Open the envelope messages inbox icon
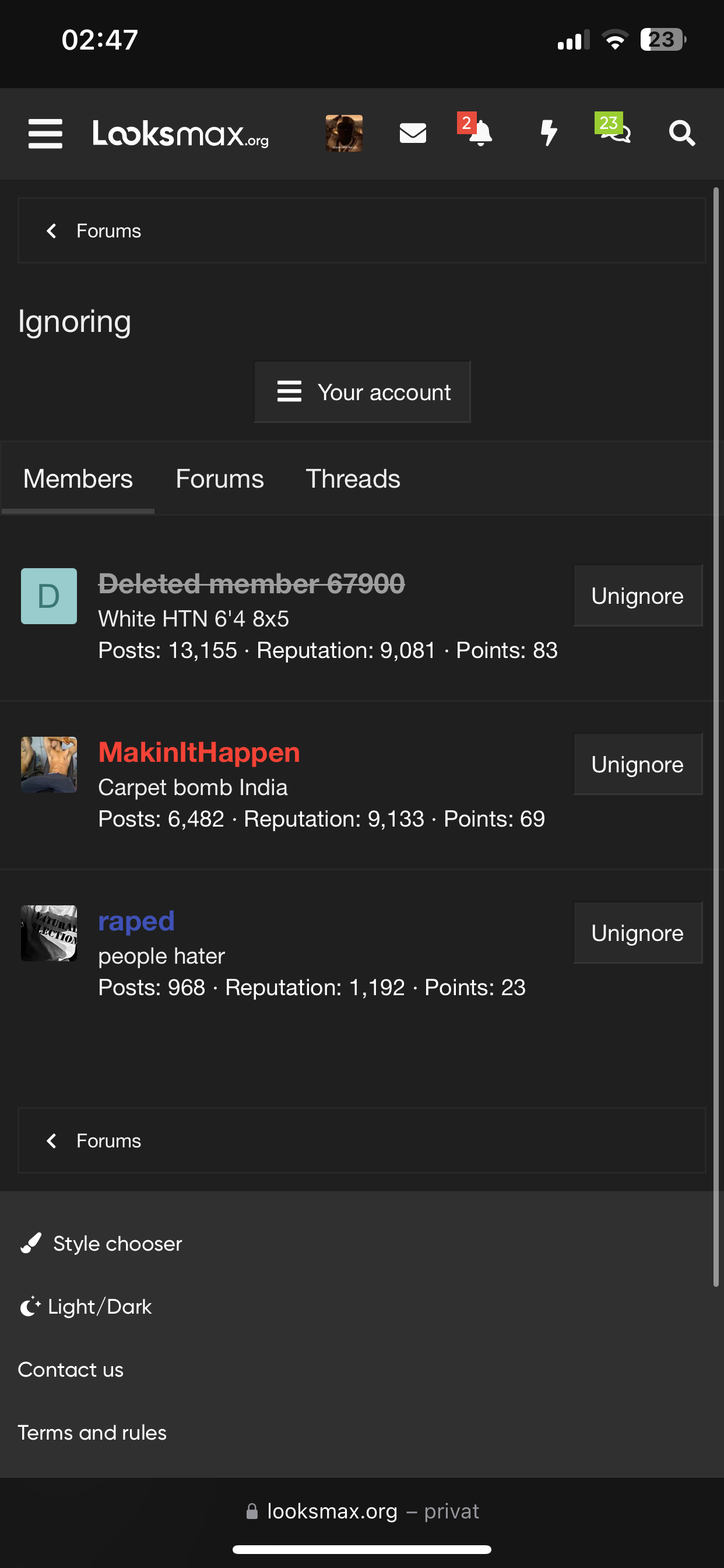 coord(413,134)
